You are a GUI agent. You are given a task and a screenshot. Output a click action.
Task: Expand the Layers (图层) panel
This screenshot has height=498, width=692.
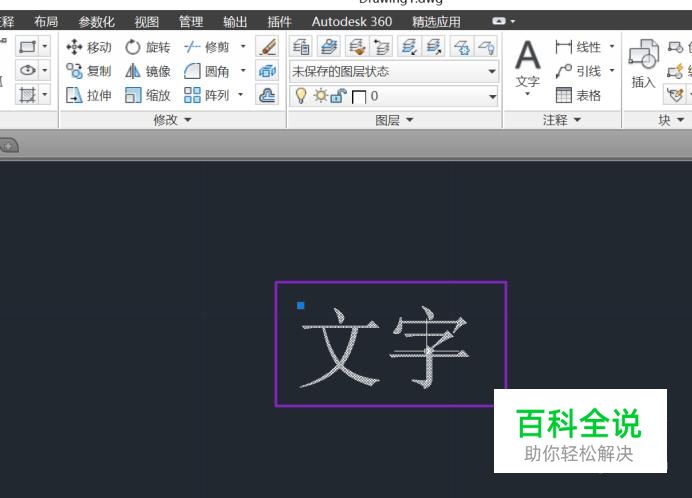[x=394, y=120]
